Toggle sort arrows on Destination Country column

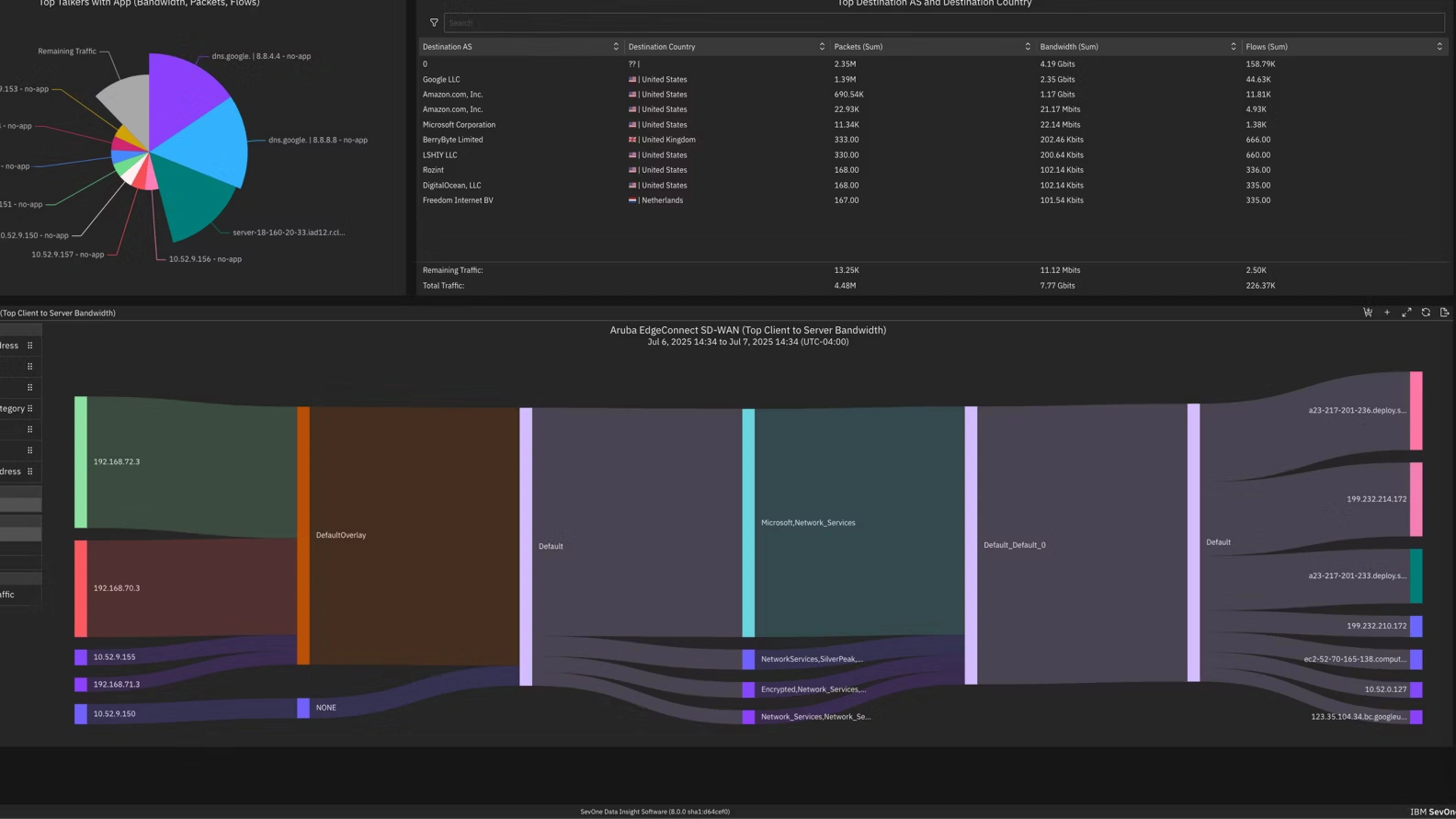point(822,47)
